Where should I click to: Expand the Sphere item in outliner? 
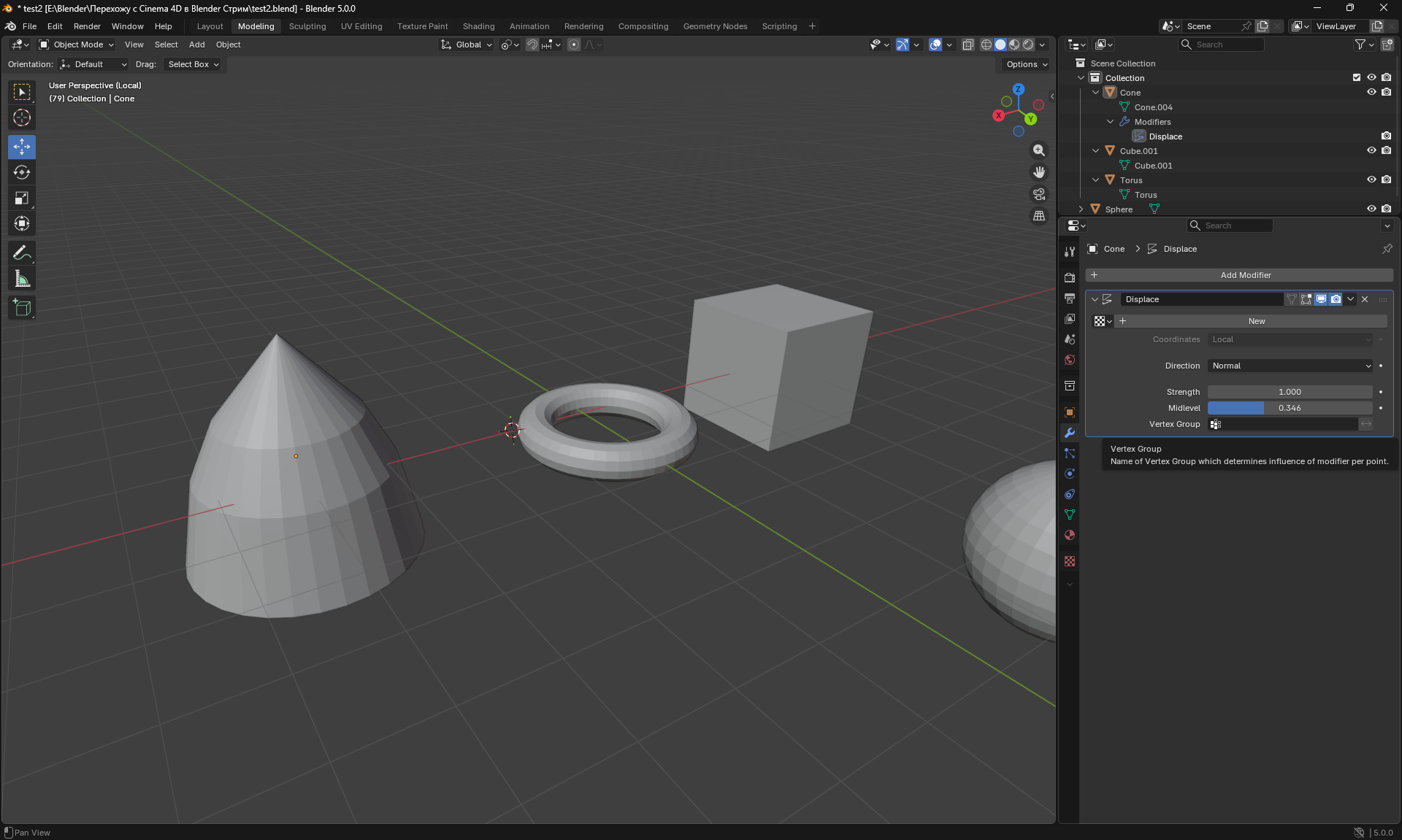pos(1081,209)
